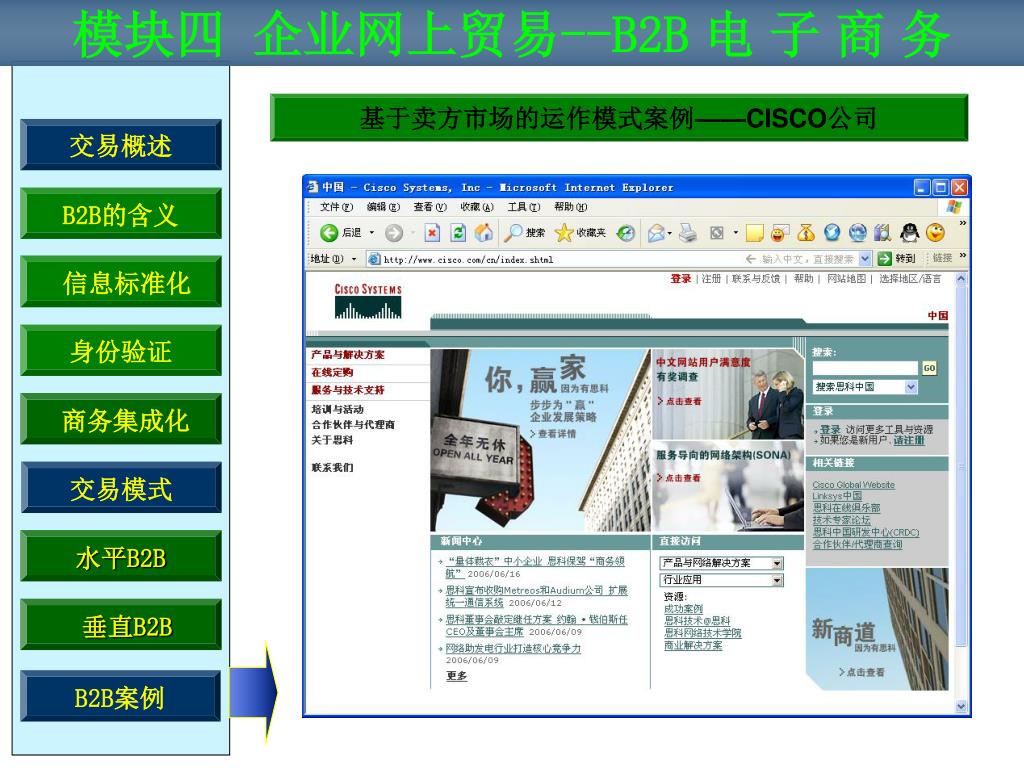Print the page with the printer icon

pos(688,232)
